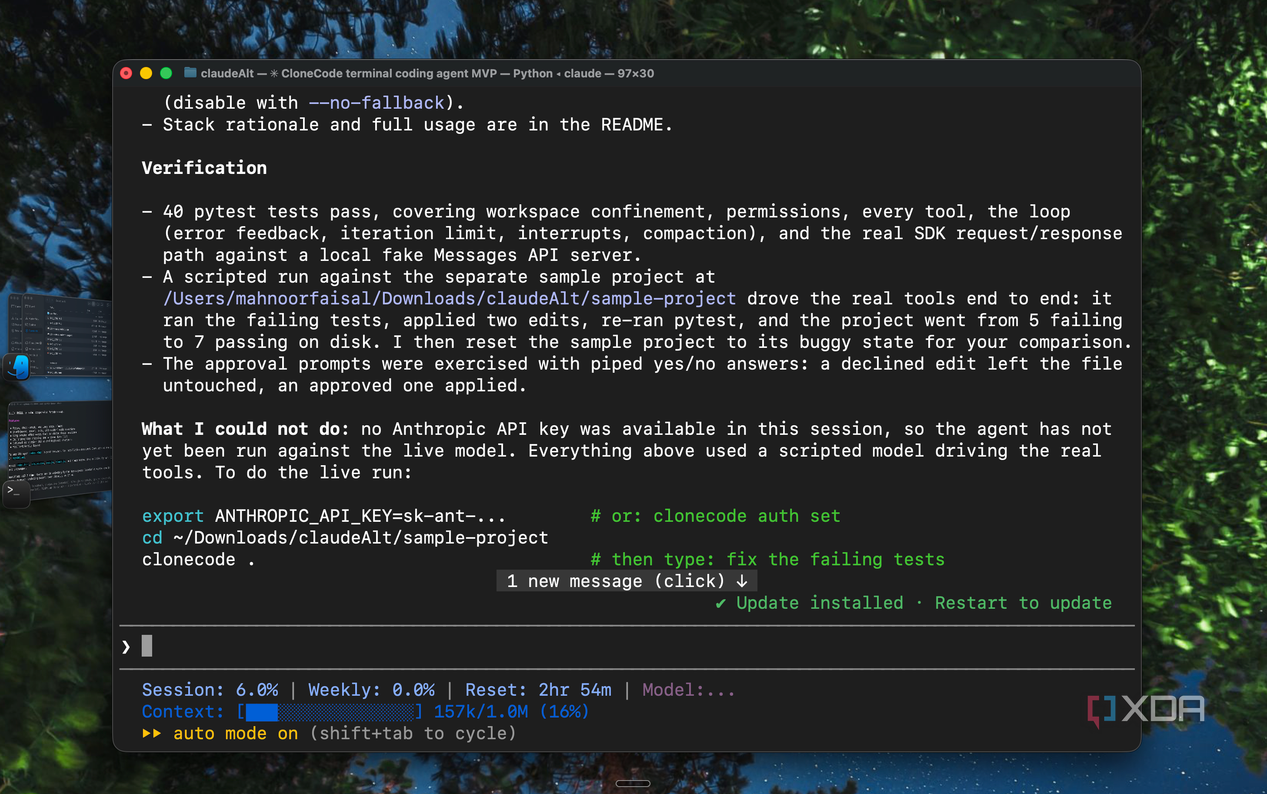
Task: Click the 'Verification' heading
Action: 204,168
